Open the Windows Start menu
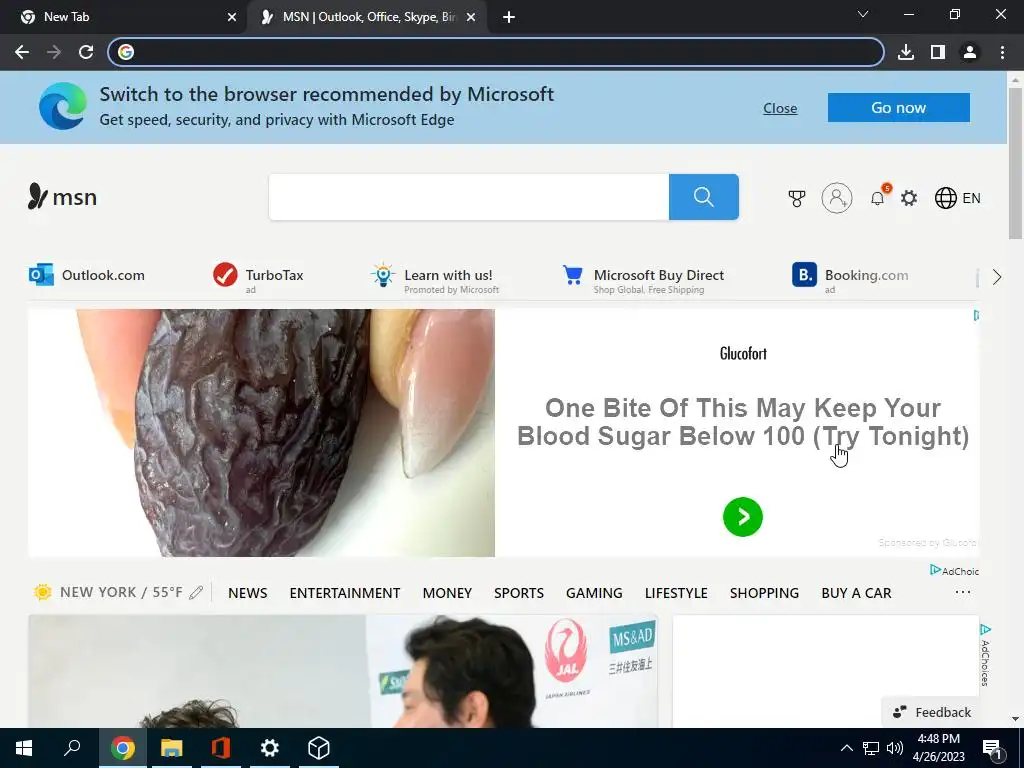The image size is (1024, 768). [x=24, y=748]
